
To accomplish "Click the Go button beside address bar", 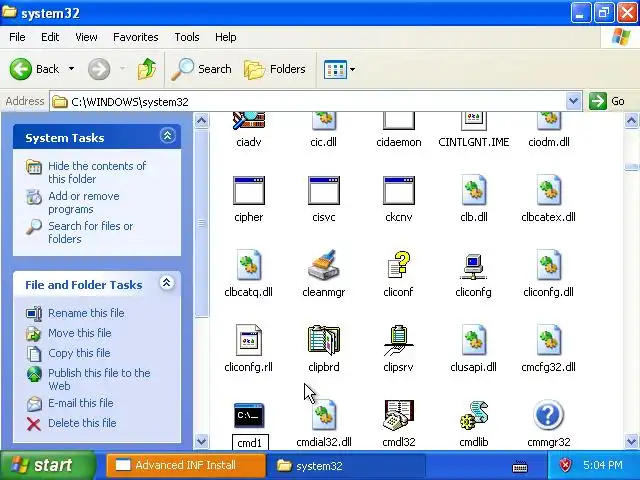I will tap(607, 101).
